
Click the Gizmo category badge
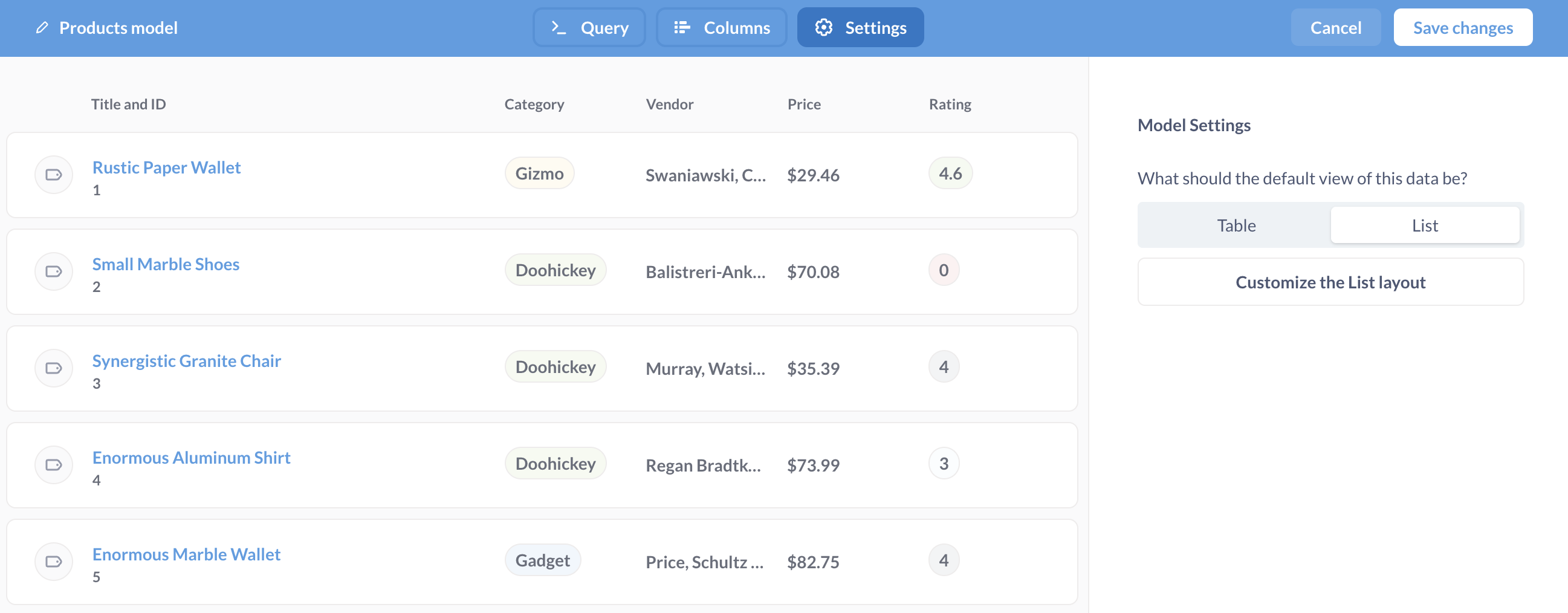539,174
